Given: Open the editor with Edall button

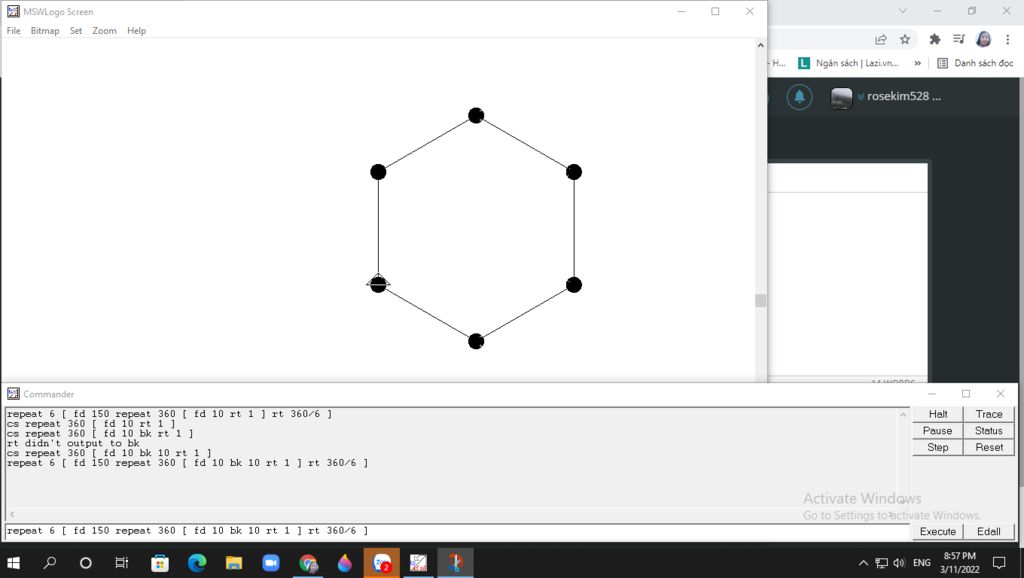Looking at the screenshot, I should (989, 532).
